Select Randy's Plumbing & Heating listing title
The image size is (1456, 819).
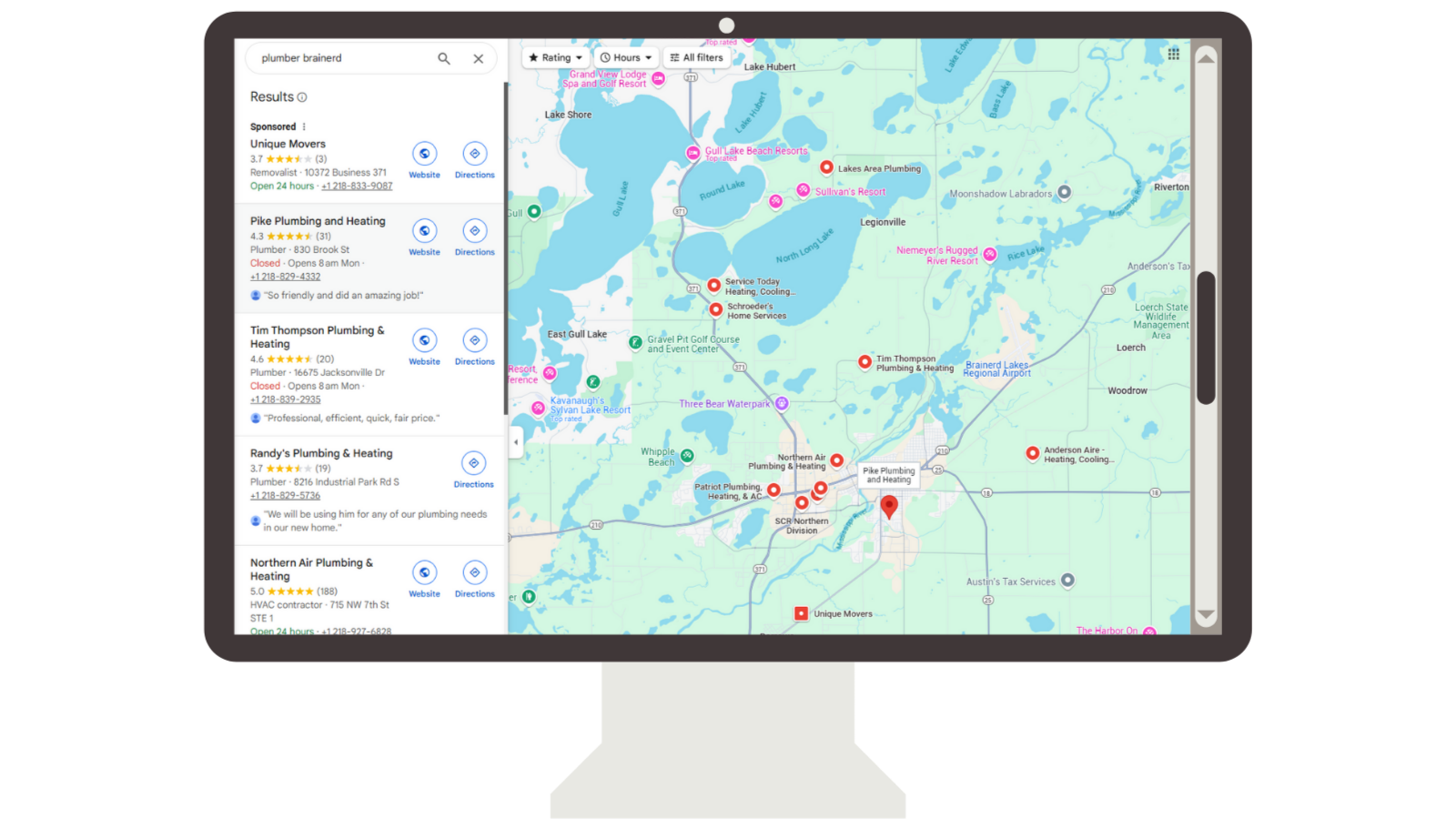point(321,453)
